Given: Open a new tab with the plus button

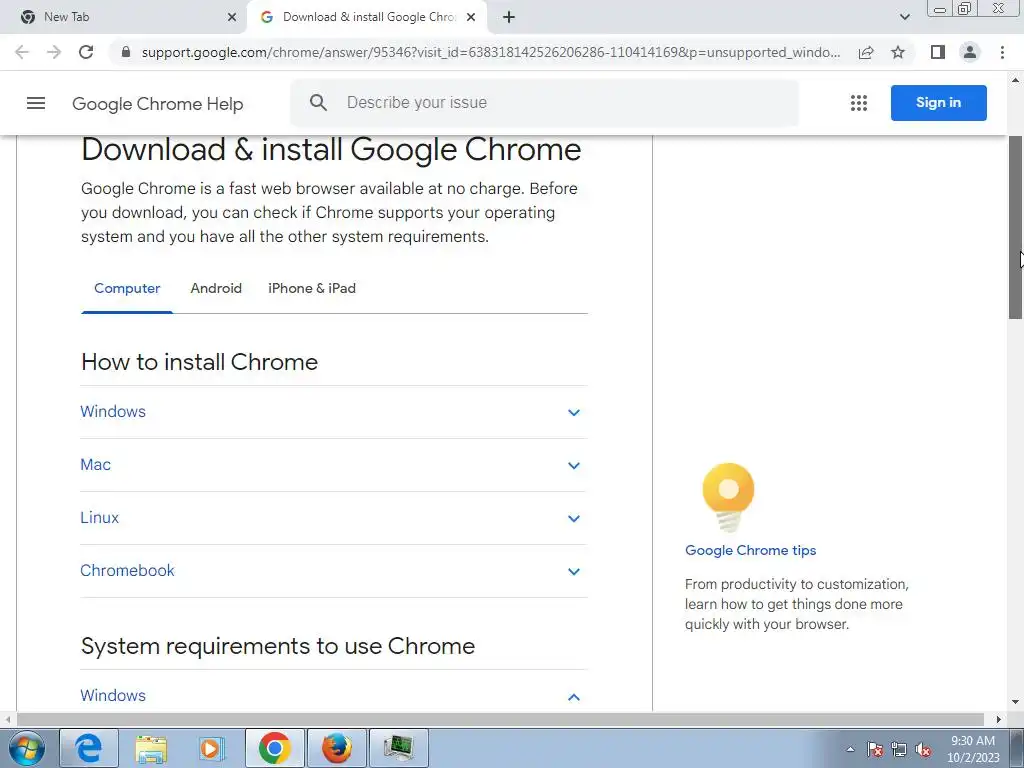Looking at the screenshot, I should coord(509,17).
